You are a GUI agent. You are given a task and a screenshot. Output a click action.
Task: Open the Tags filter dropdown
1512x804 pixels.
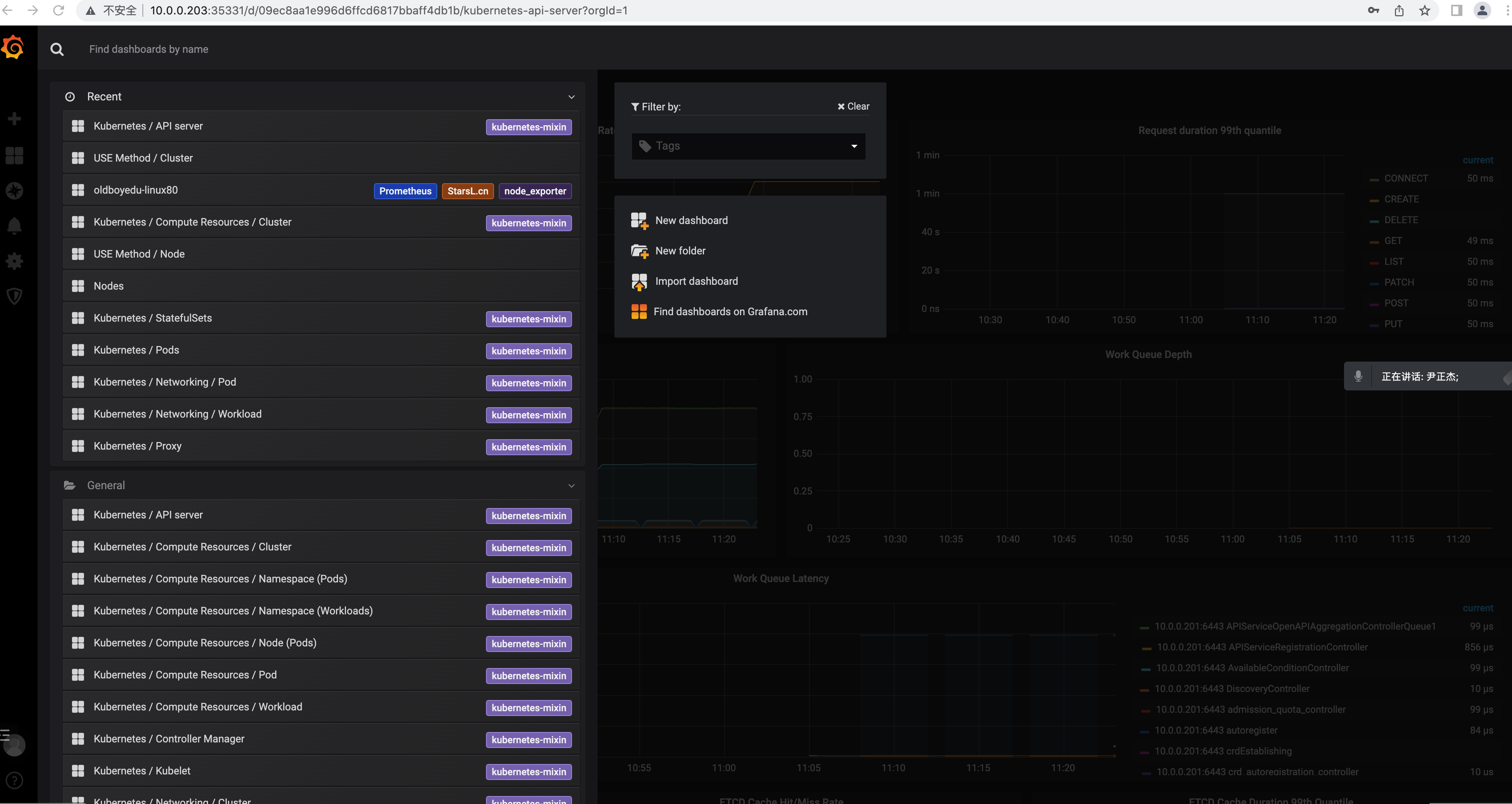pos(748,146)
